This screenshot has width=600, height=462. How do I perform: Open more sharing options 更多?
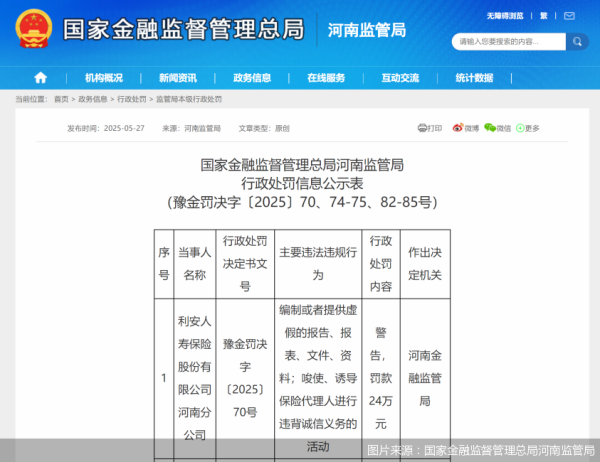(528, 128)
